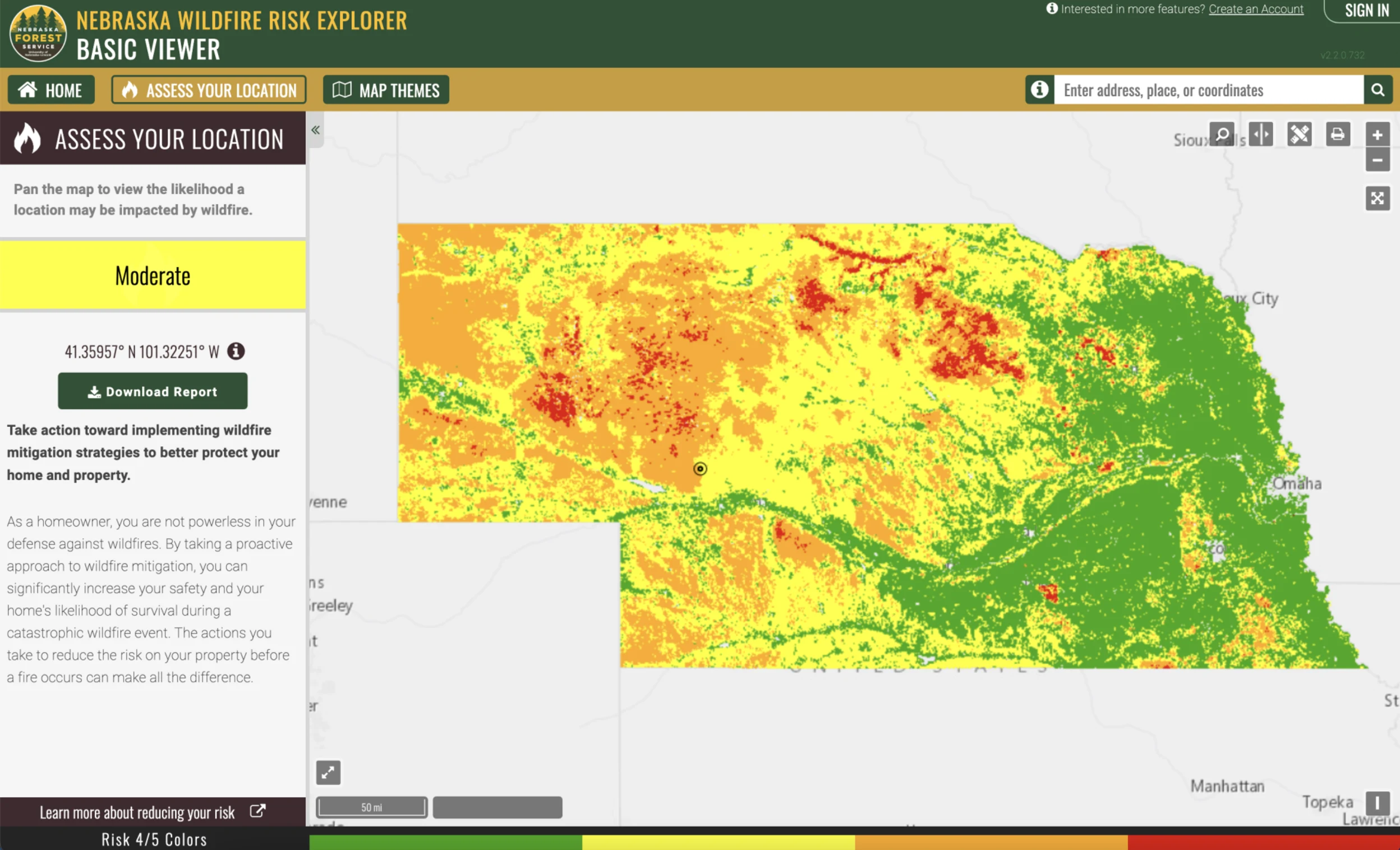Print the current map view

(x=1338, y=134)
